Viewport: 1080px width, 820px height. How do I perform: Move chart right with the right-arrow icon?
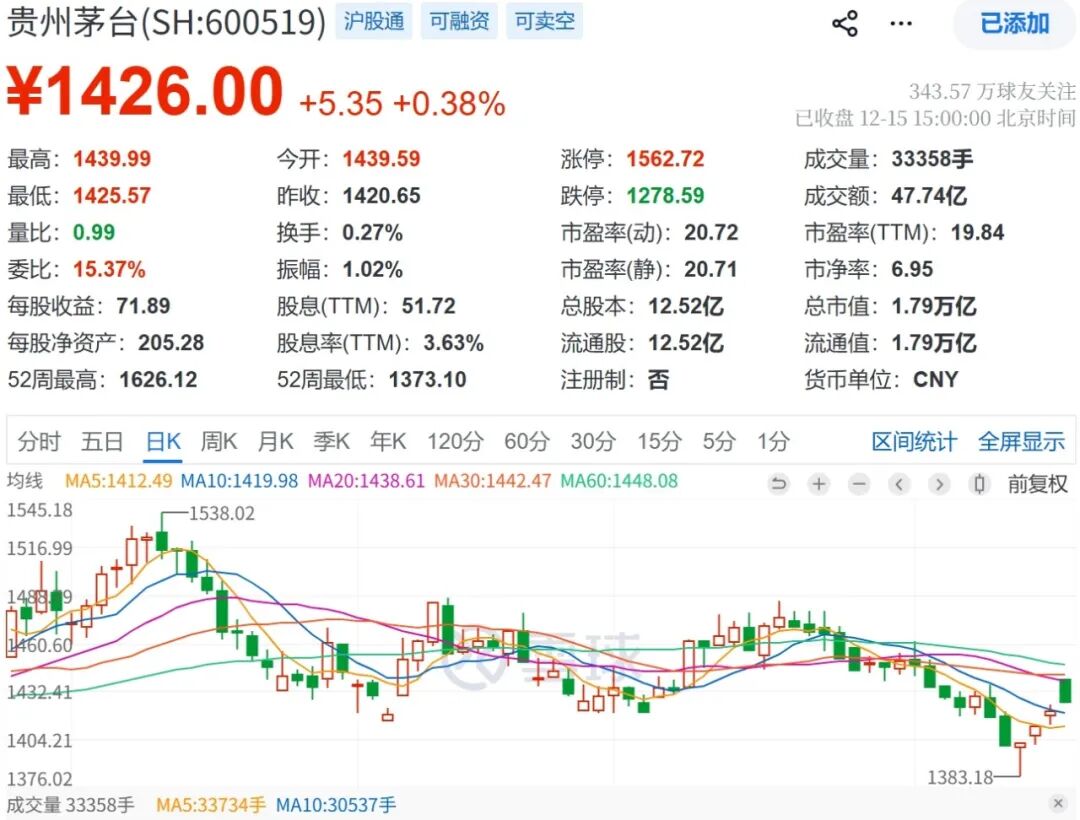pos(939,484)
